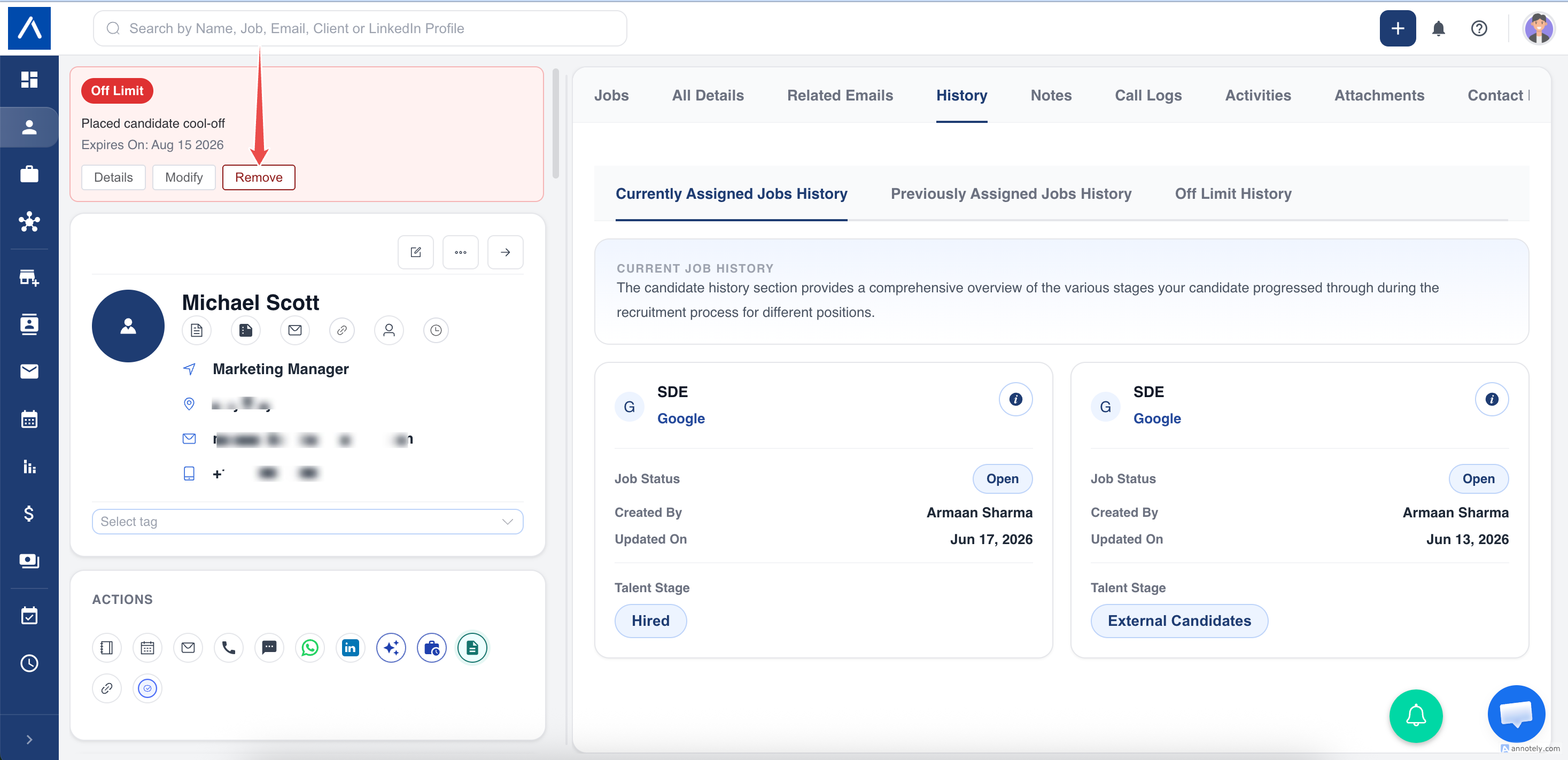Open the contacts badge icon in sidebar
The height and width of the screenshot is (760, 1568).
(29, 324)
